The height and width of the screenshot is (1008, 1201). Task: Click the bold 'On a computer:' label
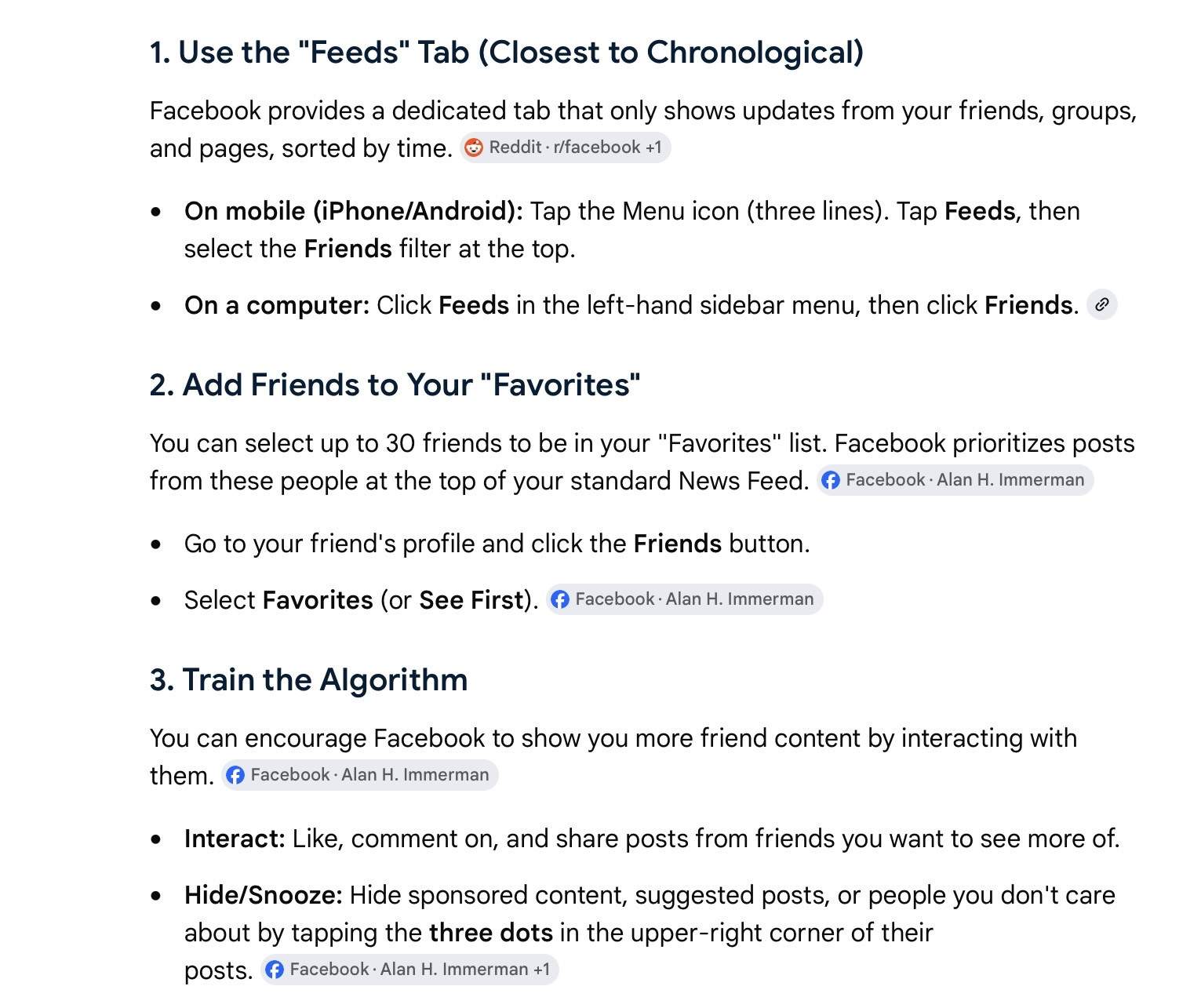pyautogui.click(x=277, y=305)
